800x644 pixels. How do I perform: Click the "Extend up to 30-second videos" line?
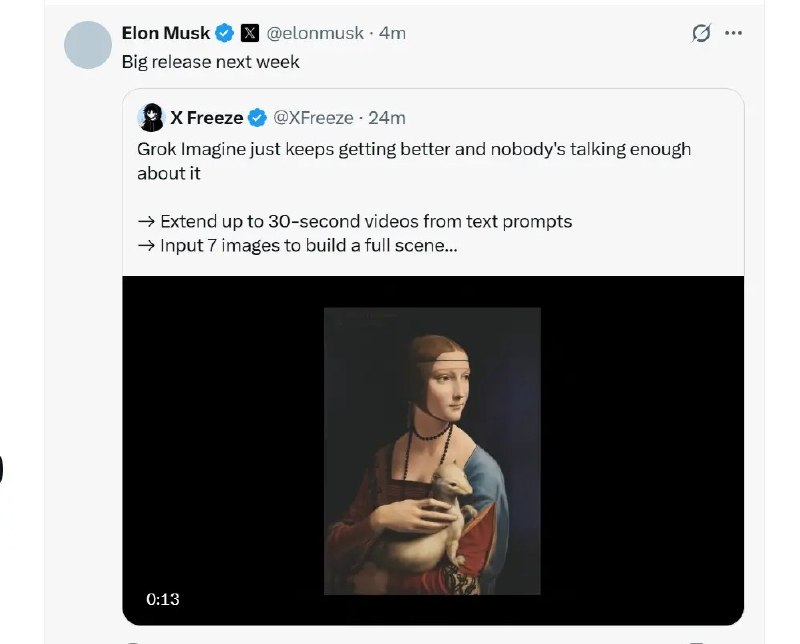[x=355, y=221]
